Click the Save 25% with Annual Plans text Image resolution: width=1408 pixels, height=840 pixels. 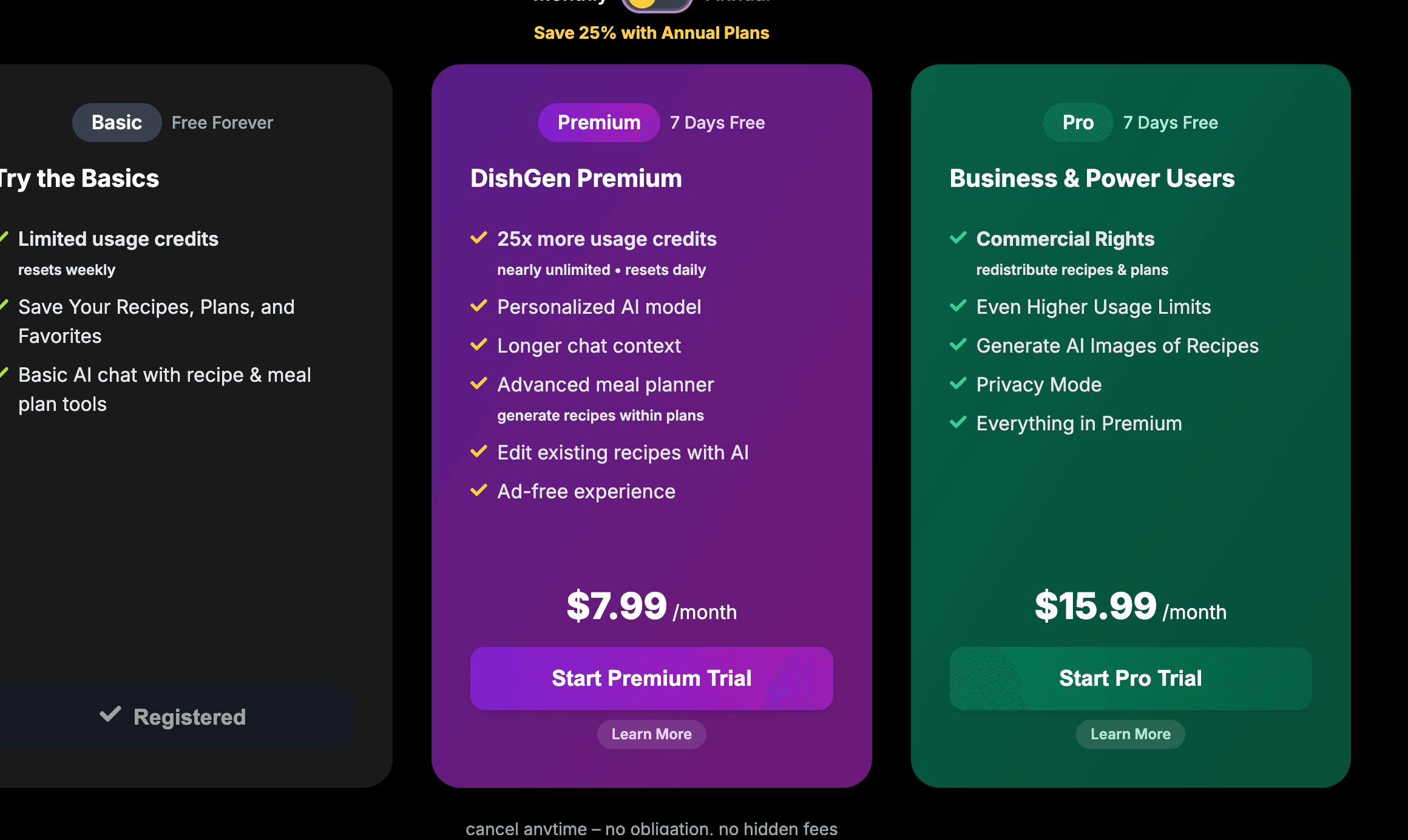click(x=651, y=33)
